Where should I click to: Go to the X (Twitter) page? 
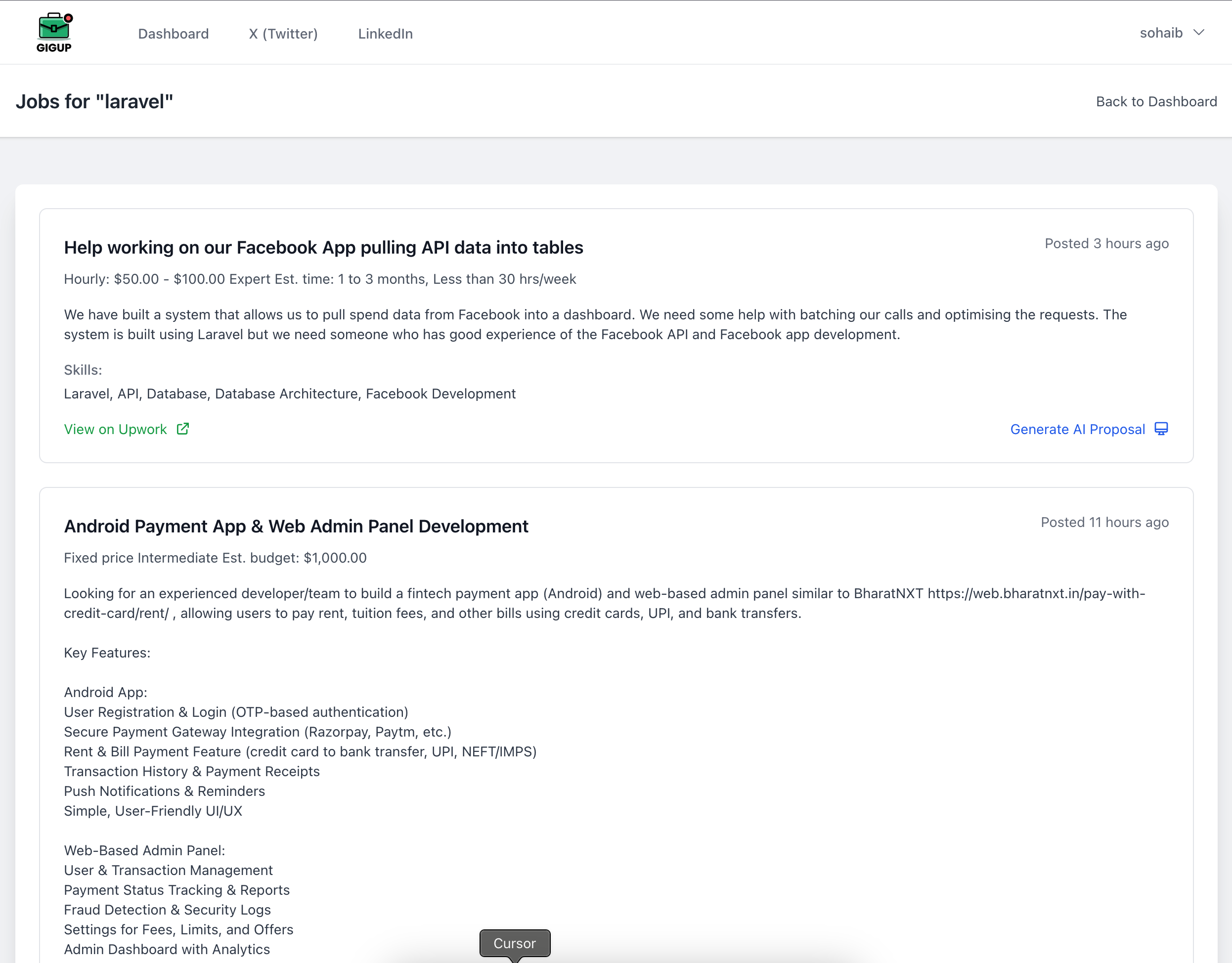coord(283,34)
